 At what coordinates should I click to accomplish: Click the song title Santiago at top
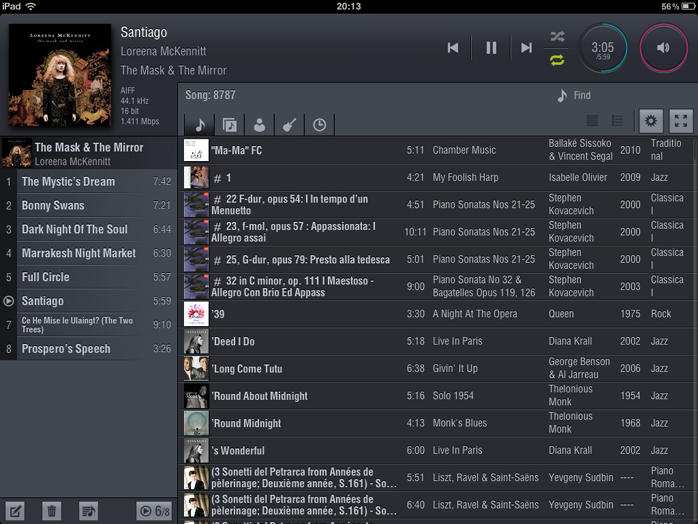tap(144, 32)
